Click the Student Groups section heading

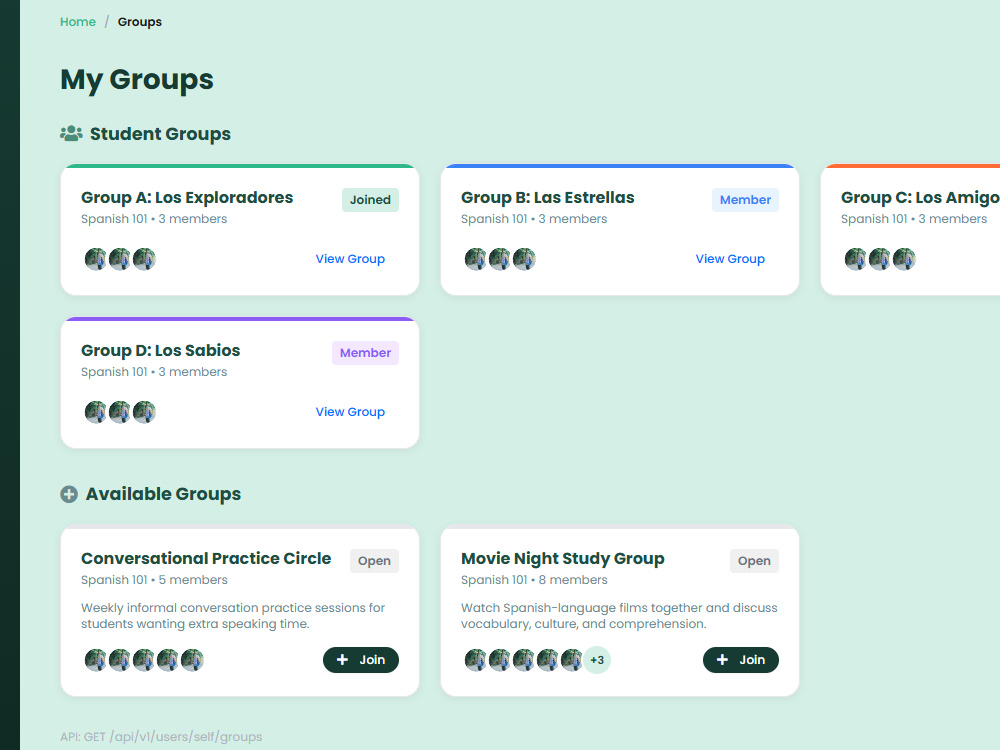pyautogui.click(x=160, y=134)
